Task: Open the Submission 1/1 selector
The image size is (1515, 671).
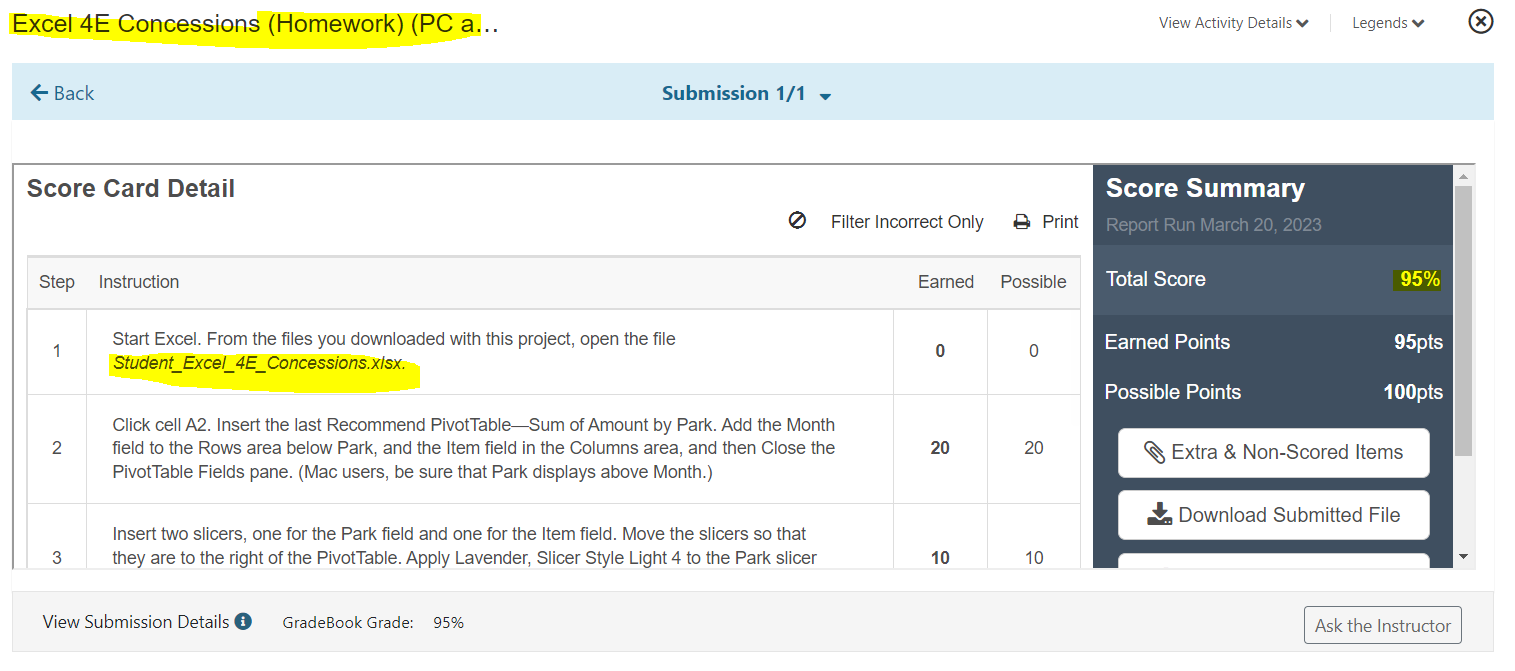Action: (x=747, y=94)
